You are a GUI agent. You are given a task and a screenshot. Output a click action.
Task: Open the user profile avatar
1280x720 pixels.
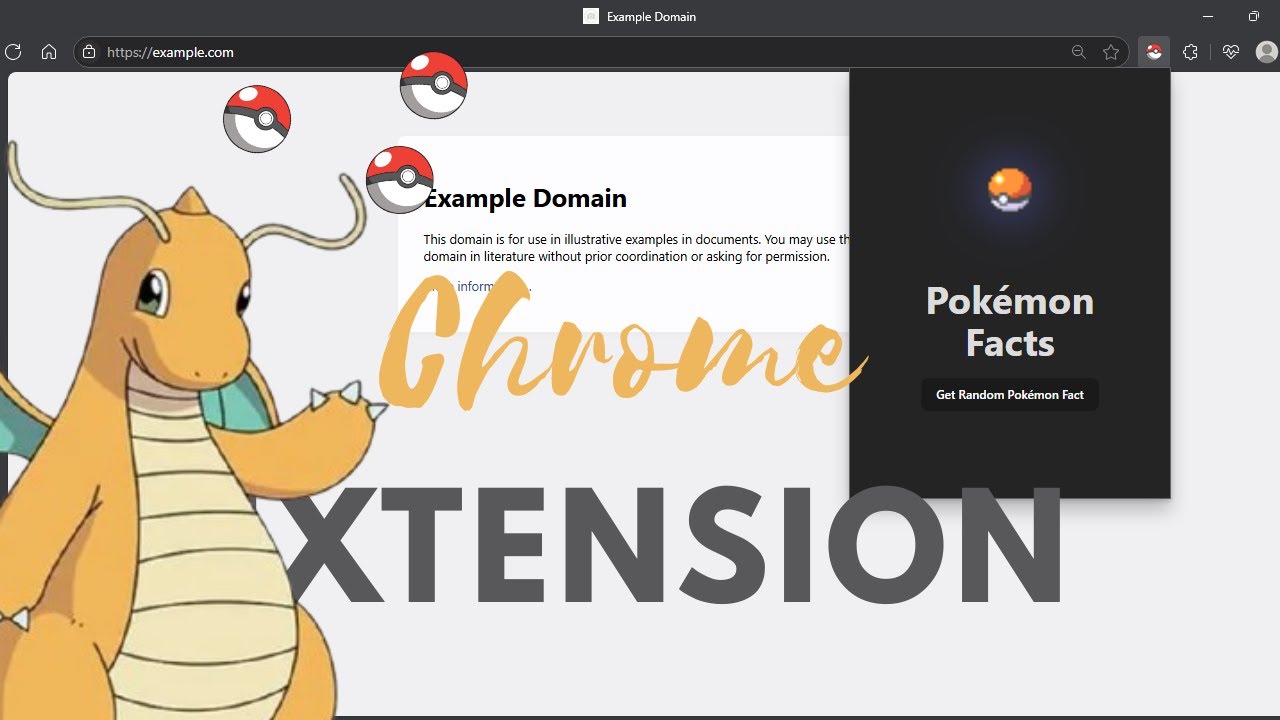click(1267, 52)
